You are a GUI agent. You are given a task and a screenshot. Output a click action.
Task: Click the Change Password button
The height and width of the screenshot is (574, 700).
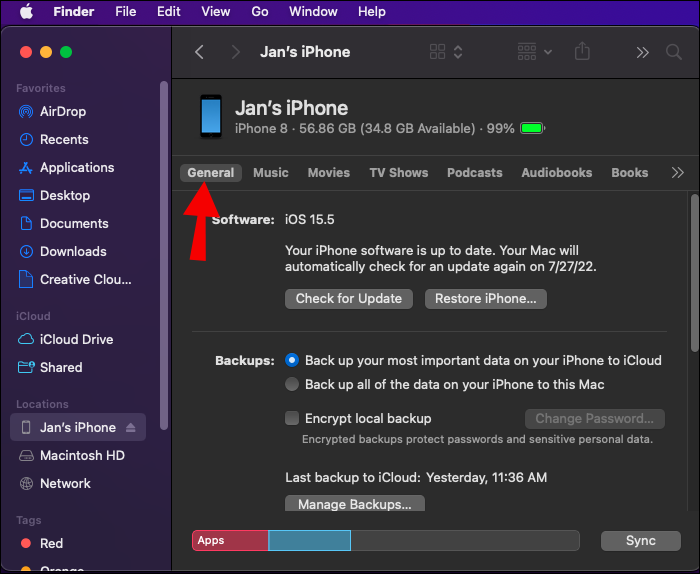(595, 419)
